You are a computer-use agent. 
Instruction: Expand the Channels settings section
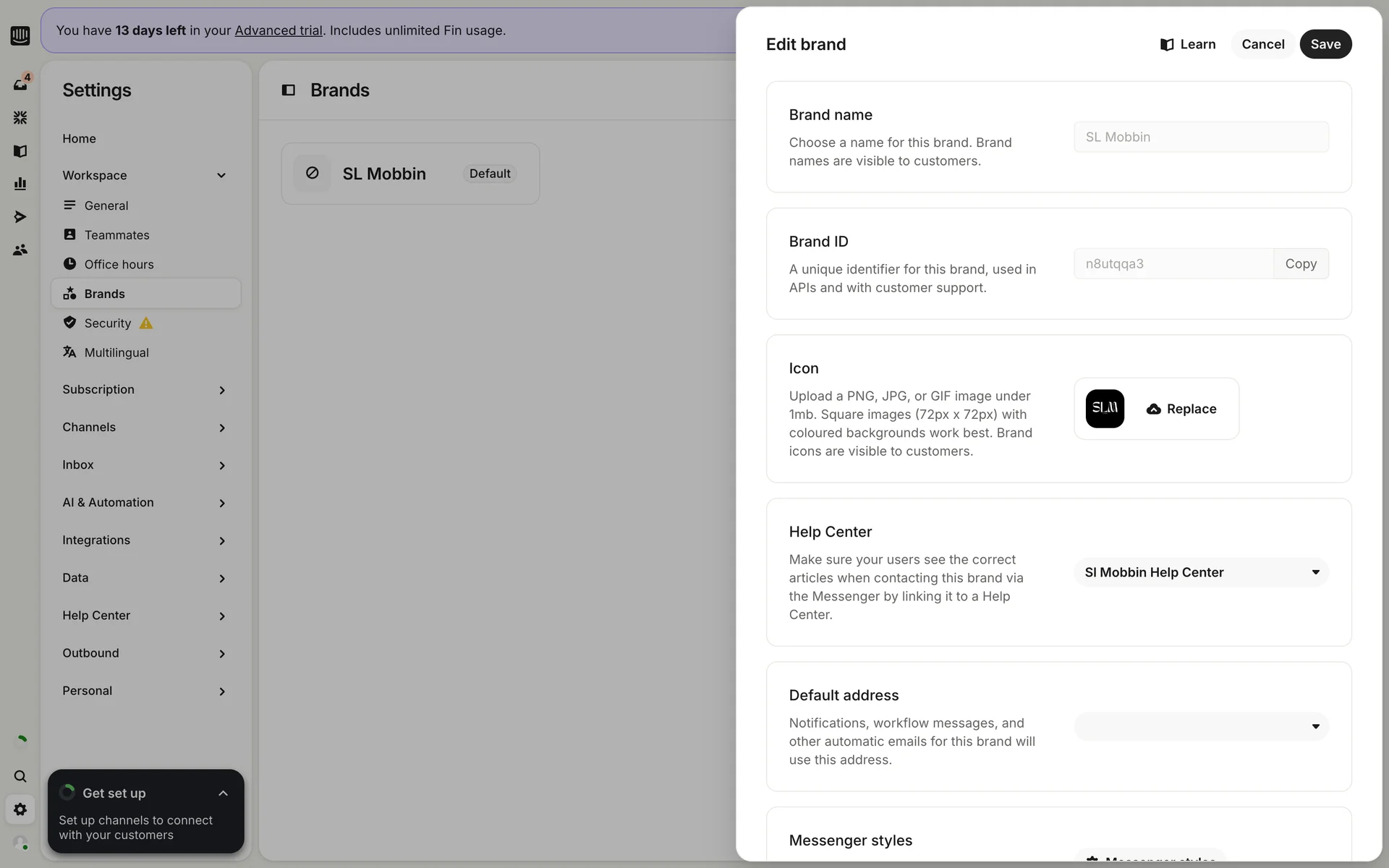click(221, 427)
